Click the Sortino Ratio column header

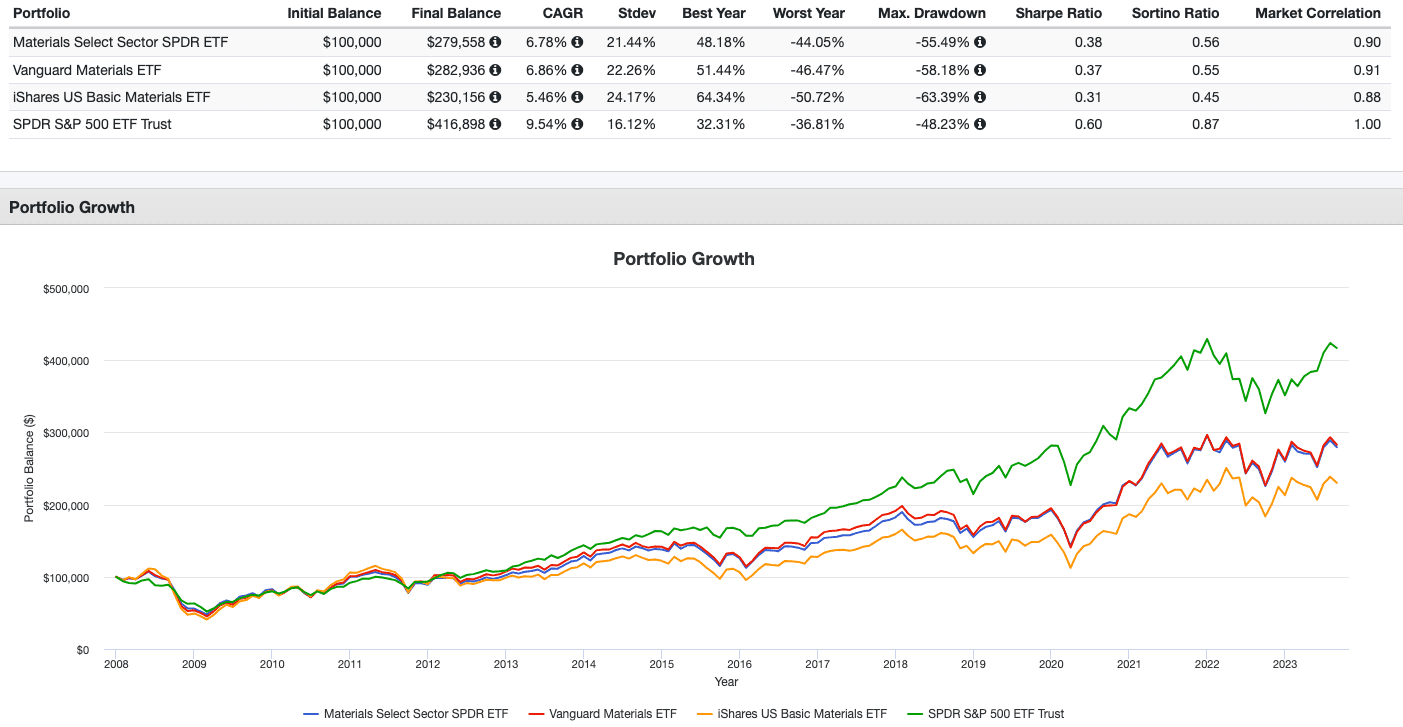point(1175,14)
